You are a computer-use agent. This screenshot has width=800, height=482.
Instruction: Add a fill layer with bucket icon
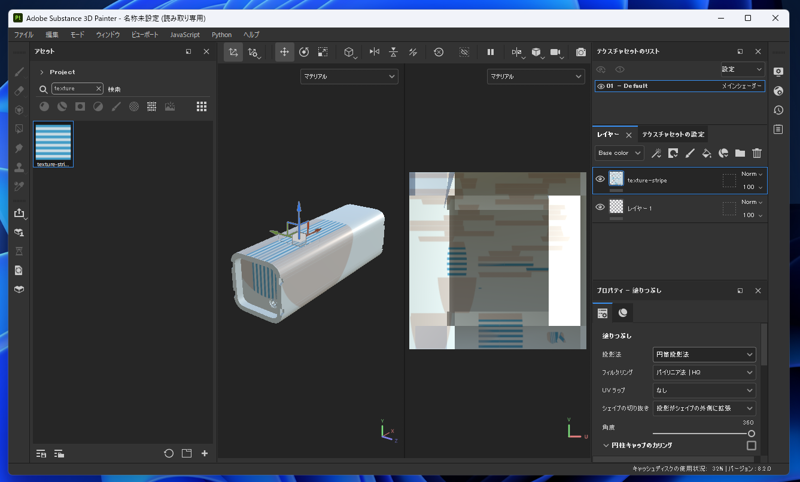(x=707, y=153)
